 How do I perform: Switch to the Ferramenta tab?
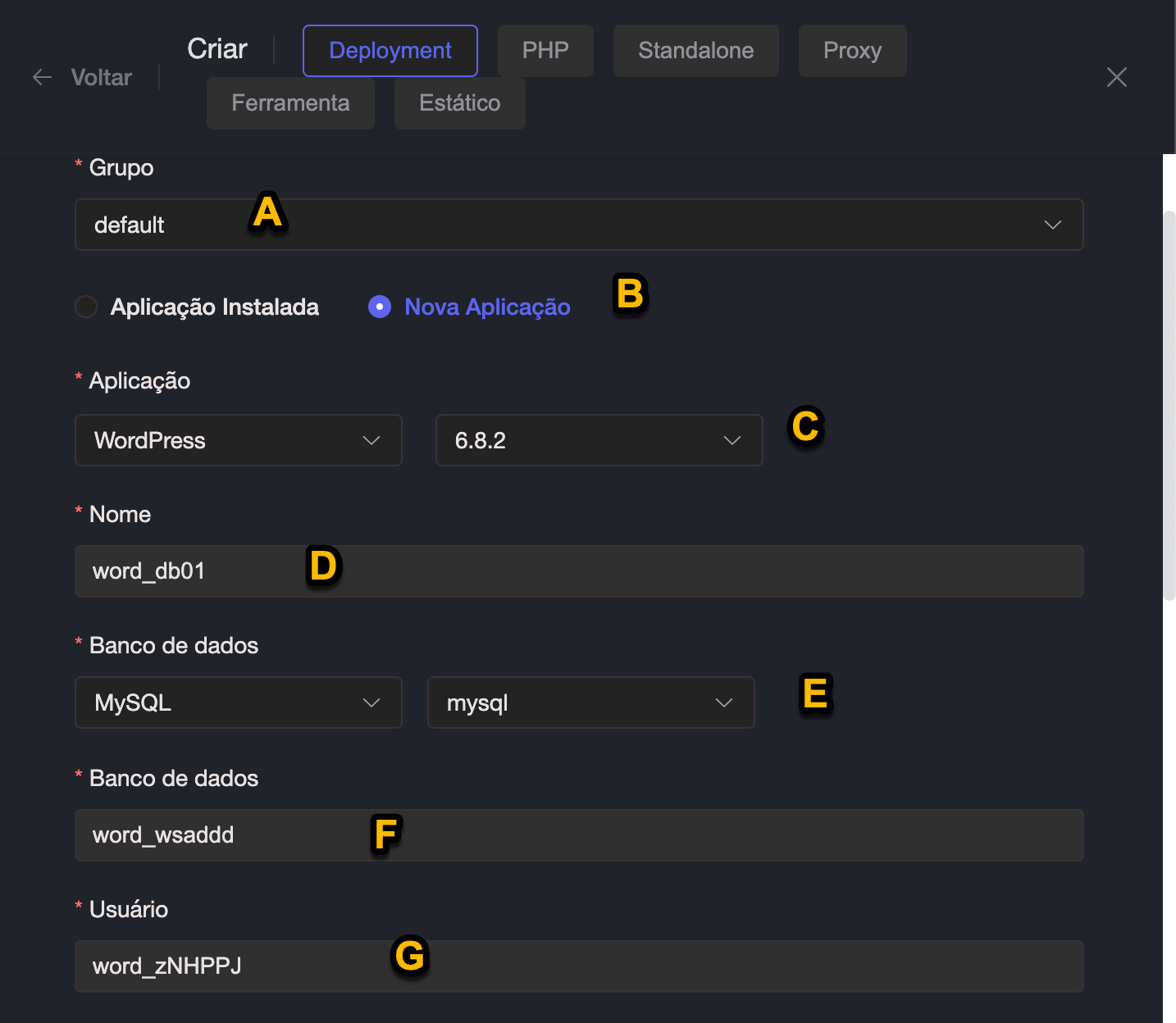point(290,103)
